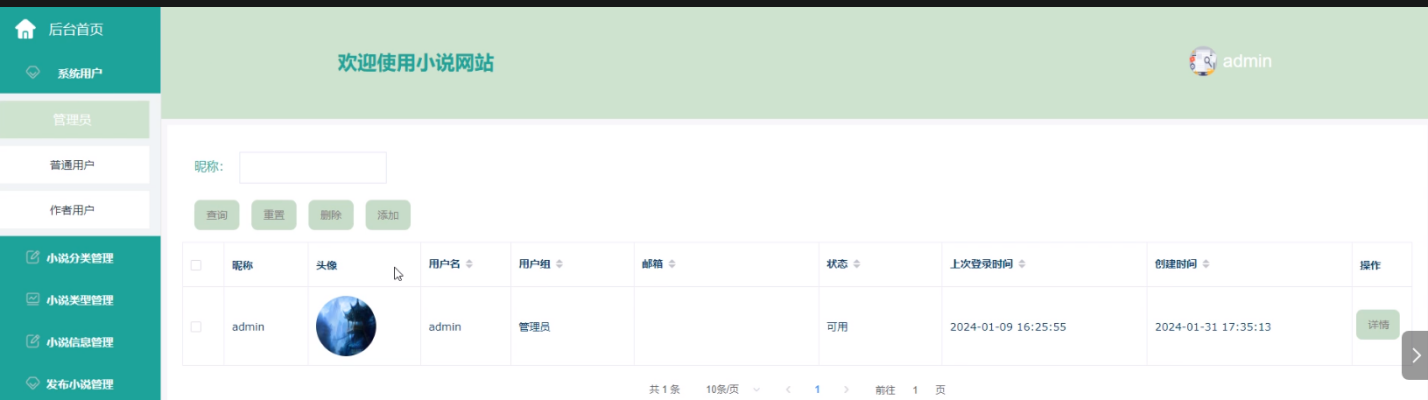Click the 删除 button
This screenshot has height=400, width=1428.
point(331,215)
